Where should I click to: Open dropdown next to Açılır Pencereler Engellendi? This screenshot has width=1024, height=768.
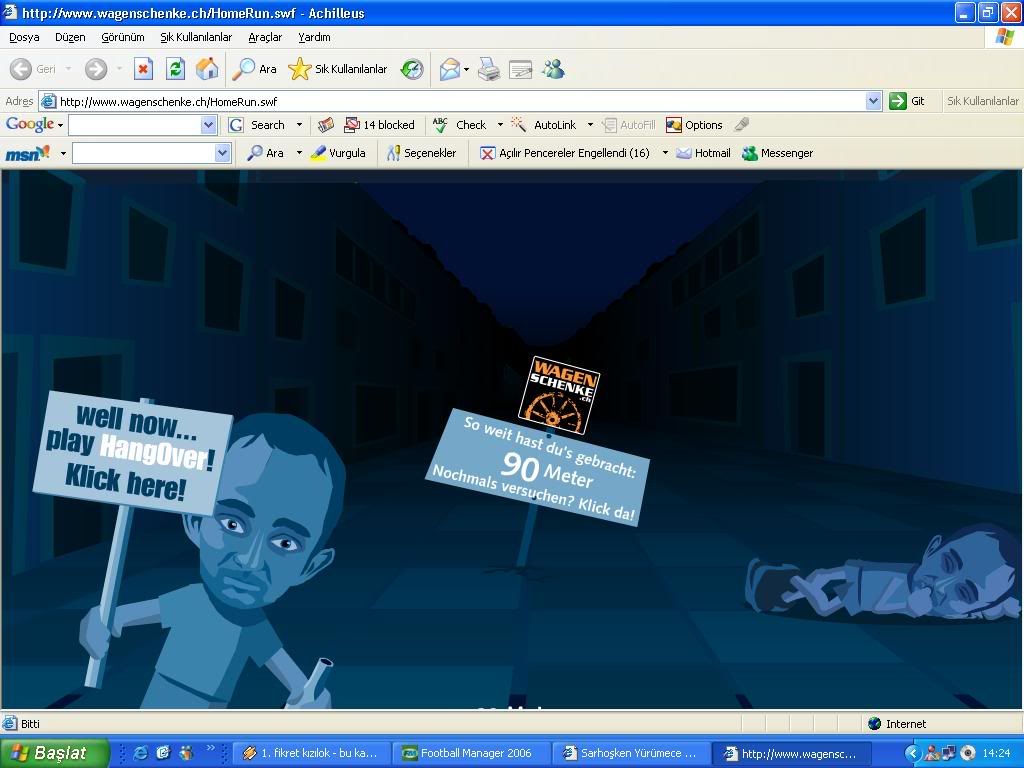point(665,153)
